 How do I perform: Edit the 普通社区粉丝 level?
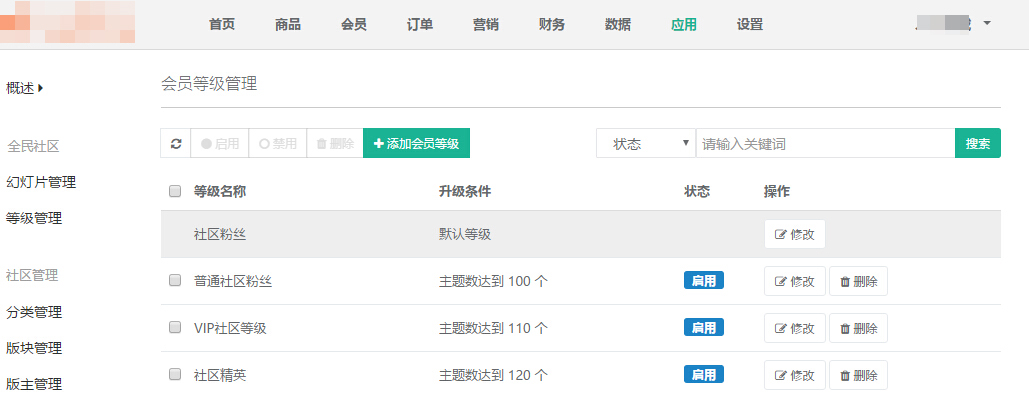point(794,282)
